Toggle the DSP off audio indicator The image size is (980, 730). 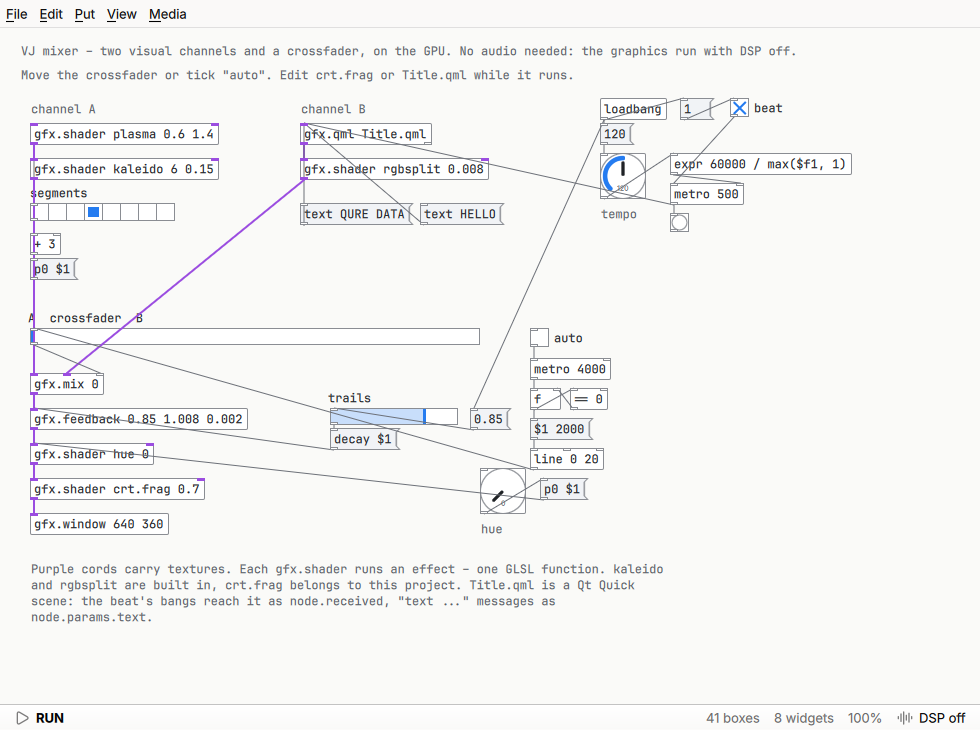coord(931,718)
